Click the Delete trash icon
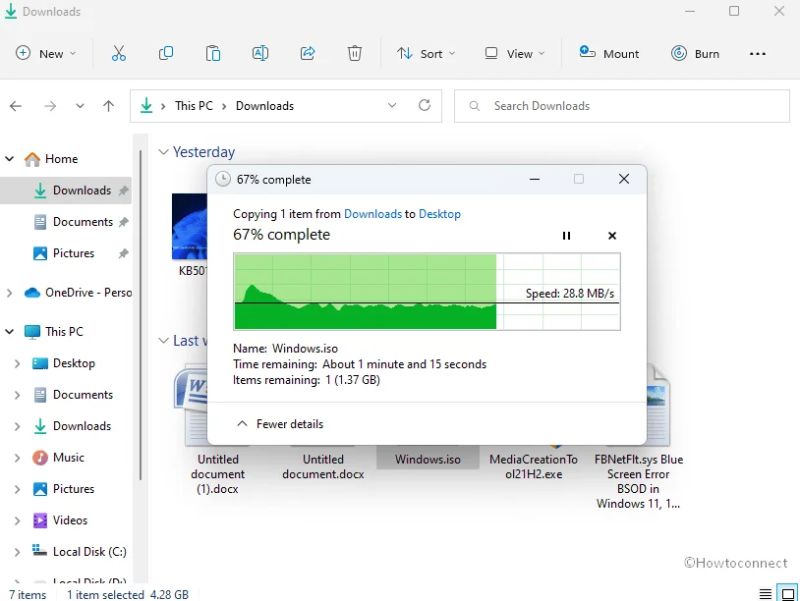 [355, 53]
